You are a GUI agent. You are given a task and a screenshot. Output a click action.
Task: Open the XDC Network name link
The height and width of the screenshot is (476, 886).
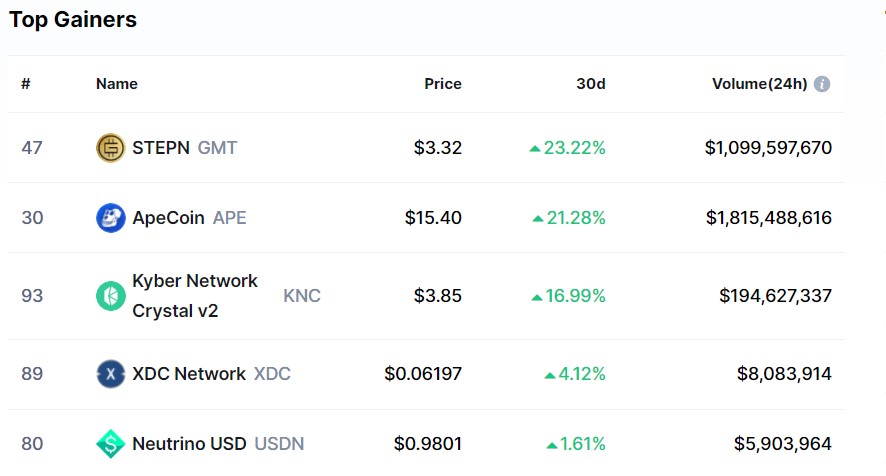(189, 374)
